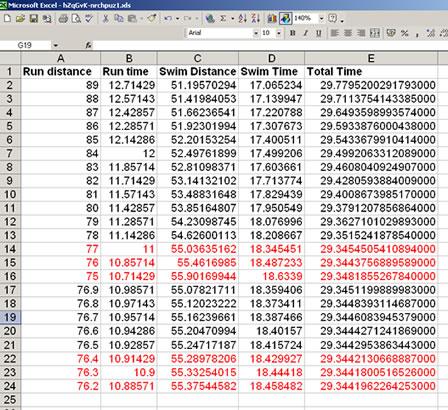Open Print Preview from the toolbar

pyautogui.click(x=76, y=18)
